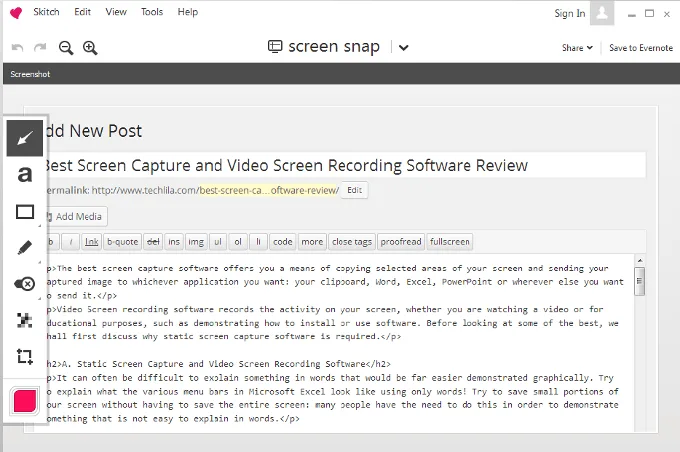Select the Stamp tool
This screenshot has height=452, width=680.
(25, 284)
